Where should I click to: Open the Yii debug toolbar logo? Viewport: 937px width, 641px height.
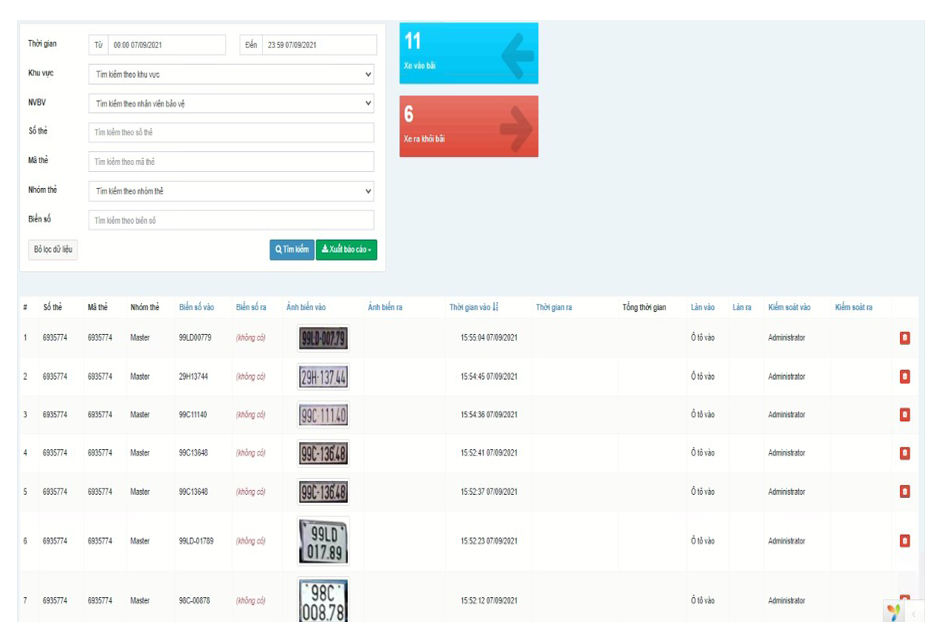tap(893, 612)
